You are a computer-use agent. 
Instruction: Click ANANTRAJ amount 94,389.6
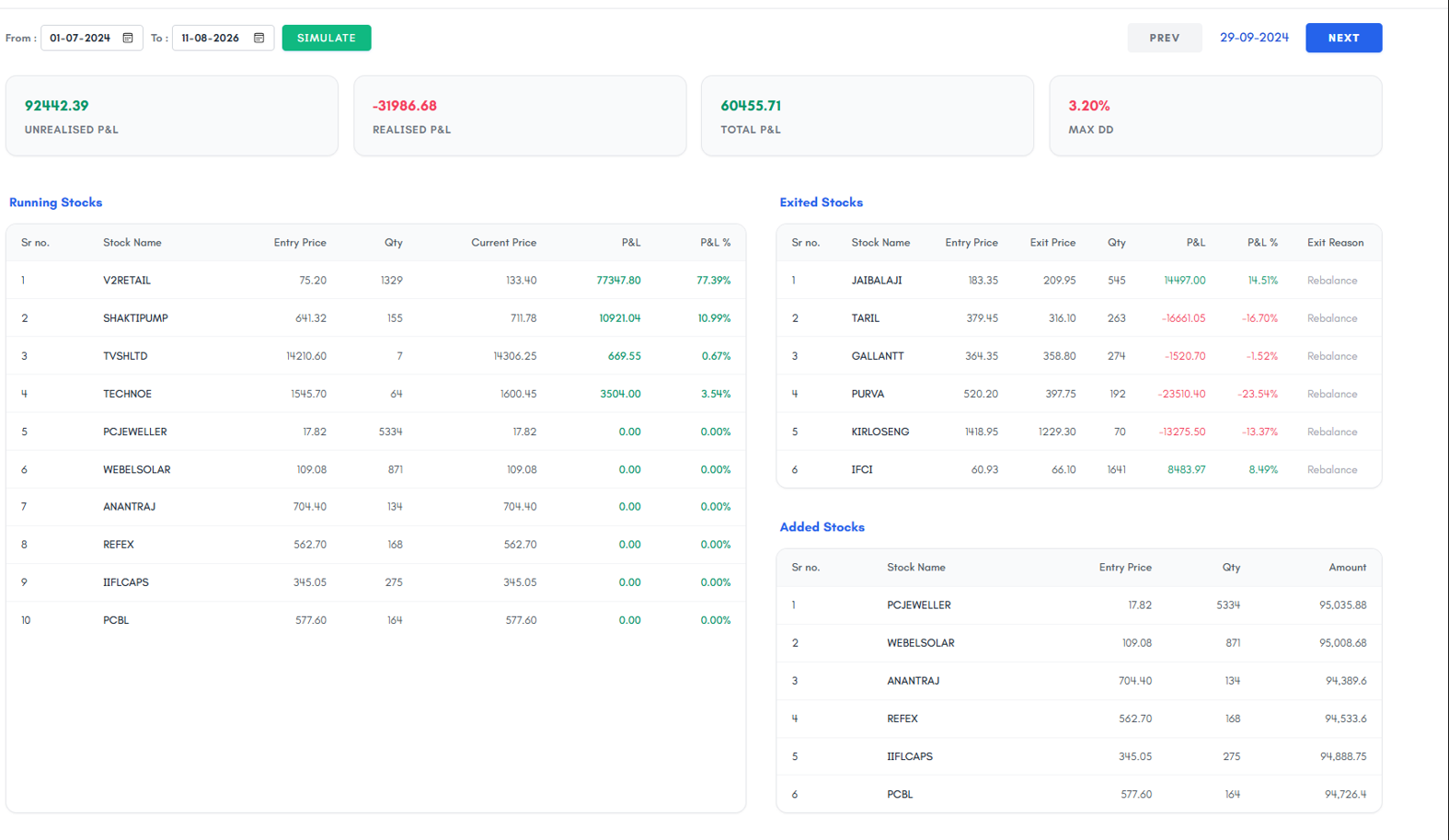click(x=1346, y=681)
